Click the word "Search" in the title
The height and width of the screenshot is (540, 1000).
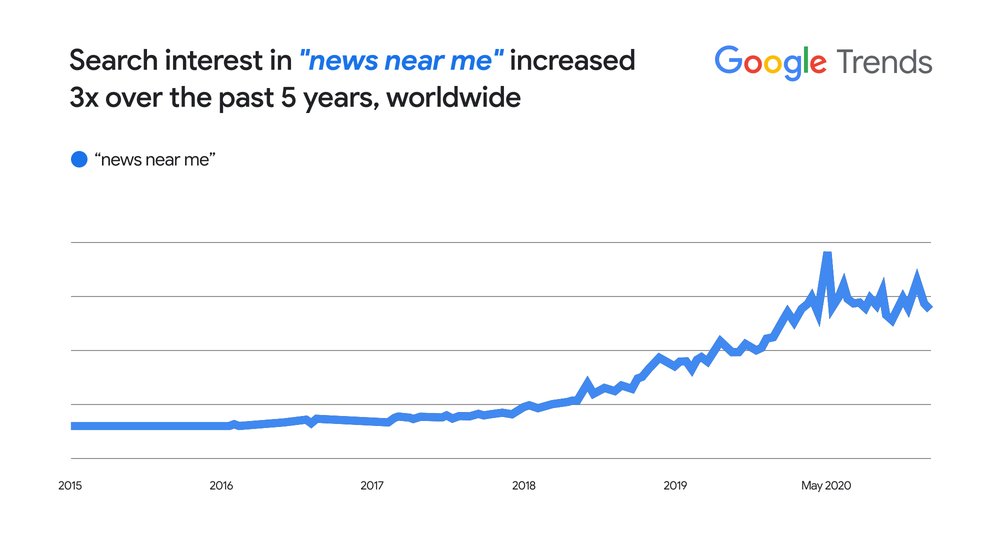point(112,60)
